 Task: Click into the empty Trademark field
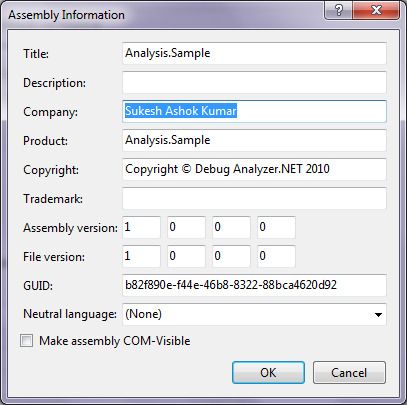click(x=254, y=198)
